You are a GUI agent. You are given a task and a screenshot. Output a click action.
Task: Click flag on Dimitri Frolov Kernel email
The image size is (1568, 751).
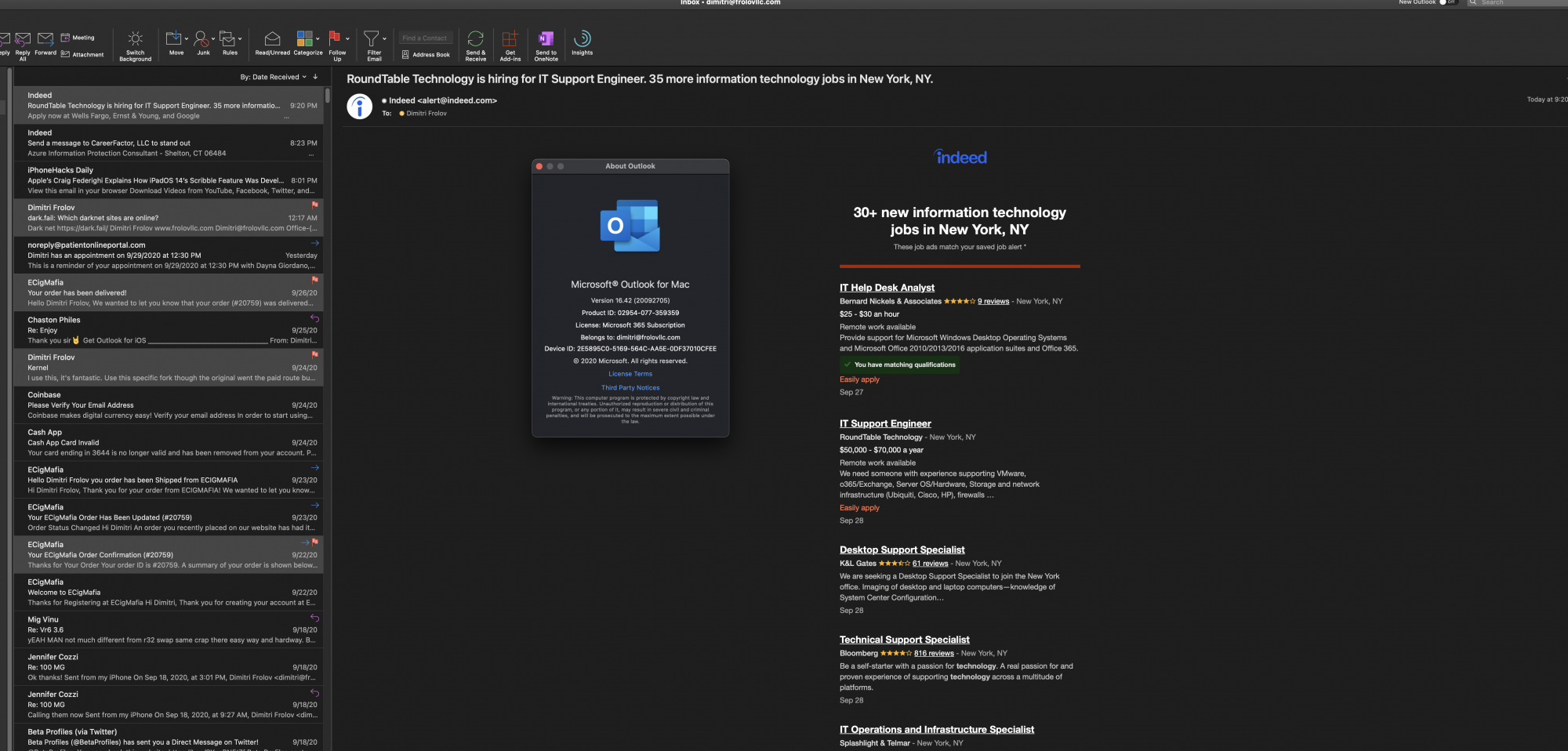point(314,355)
